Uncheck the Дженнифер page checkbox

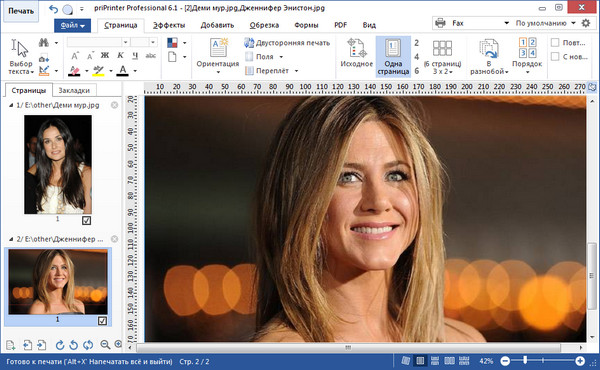(x=102, y=321)
